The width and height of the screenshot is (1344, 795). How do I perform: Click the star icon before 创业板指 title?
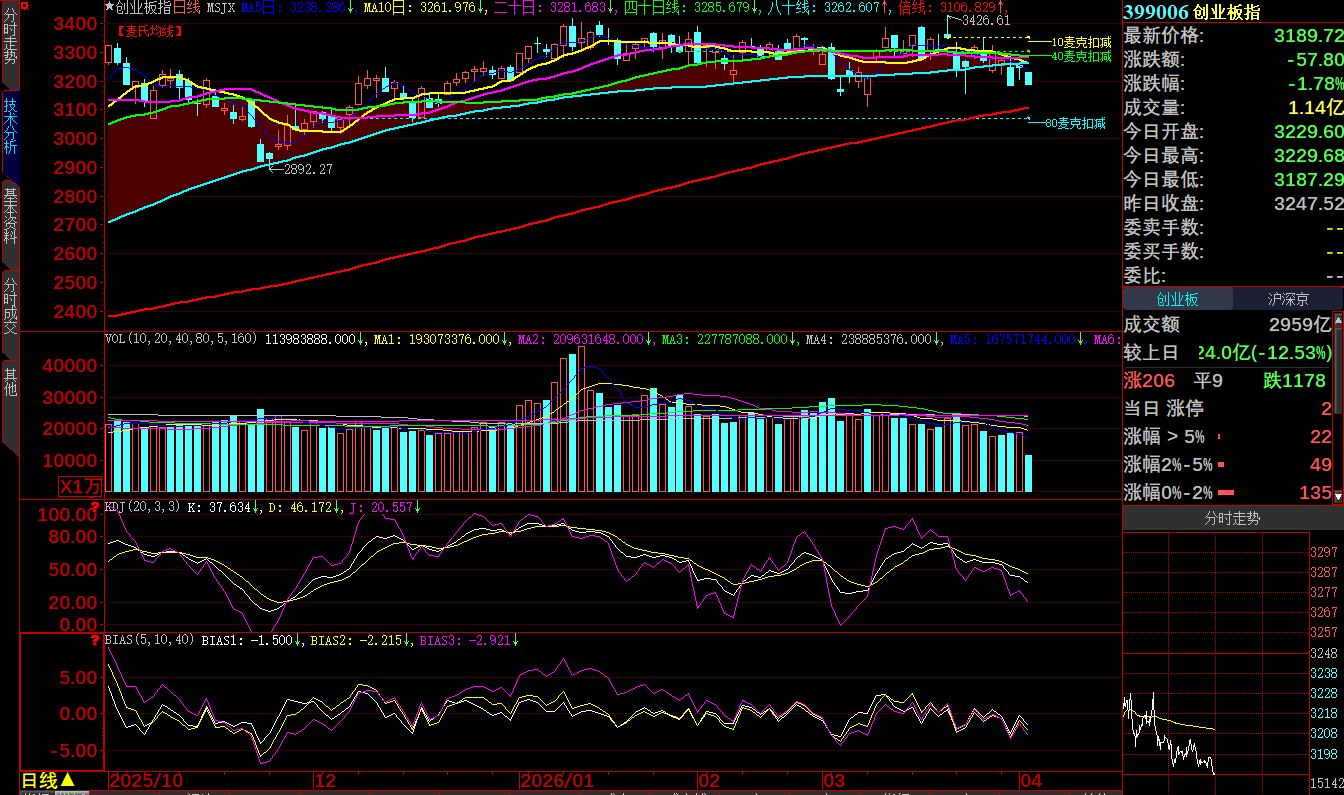110,7
